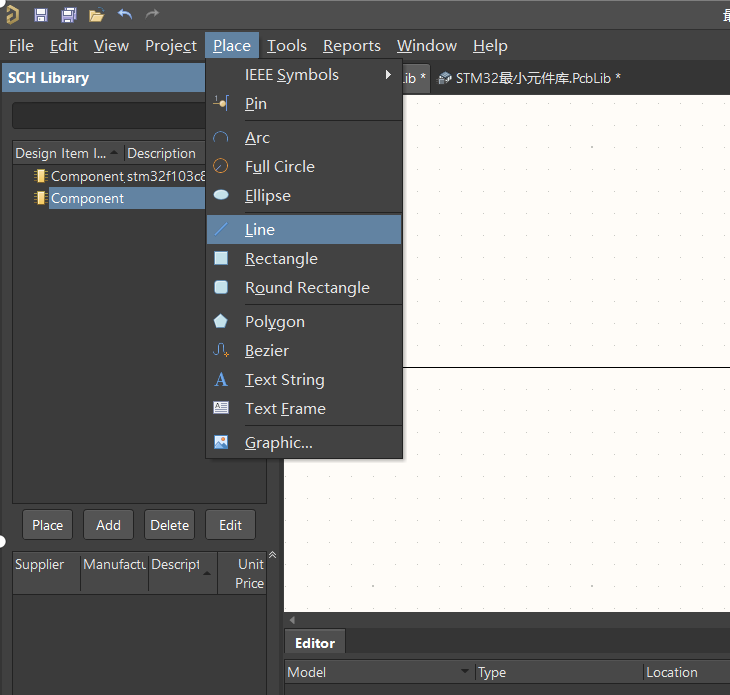
Task: Select Polygon menu entry
Action: pos(304,321)
